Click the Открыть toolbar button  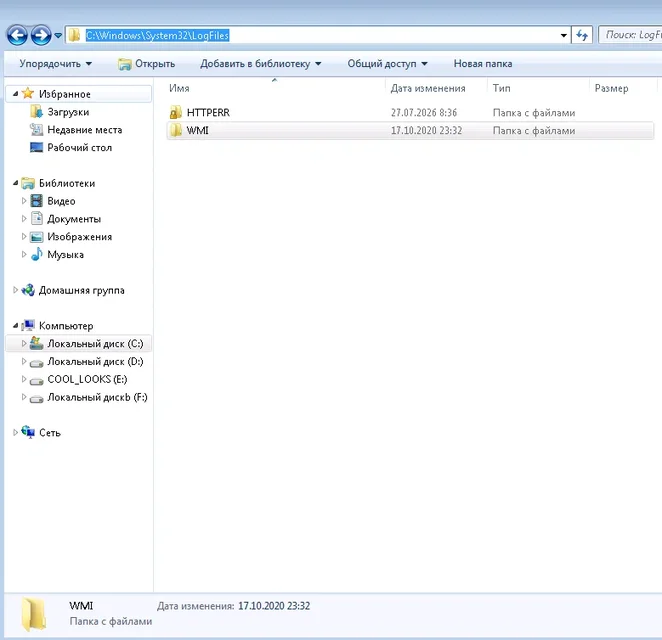pyautogui.click(x=146, y=64)
